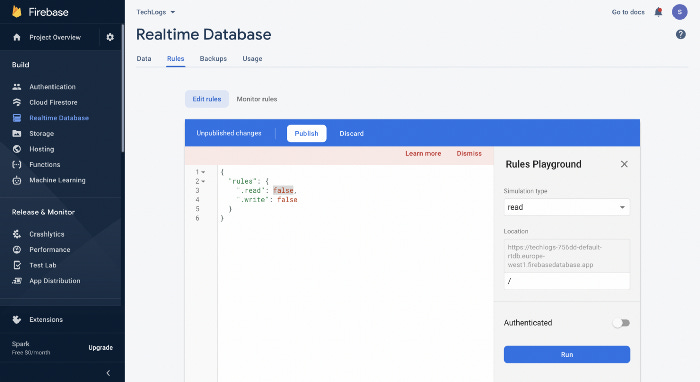Image resolution: width=700 pixels, height=382 pixels.
Task: Select the Edit rules tab
Action: (207, 99)
